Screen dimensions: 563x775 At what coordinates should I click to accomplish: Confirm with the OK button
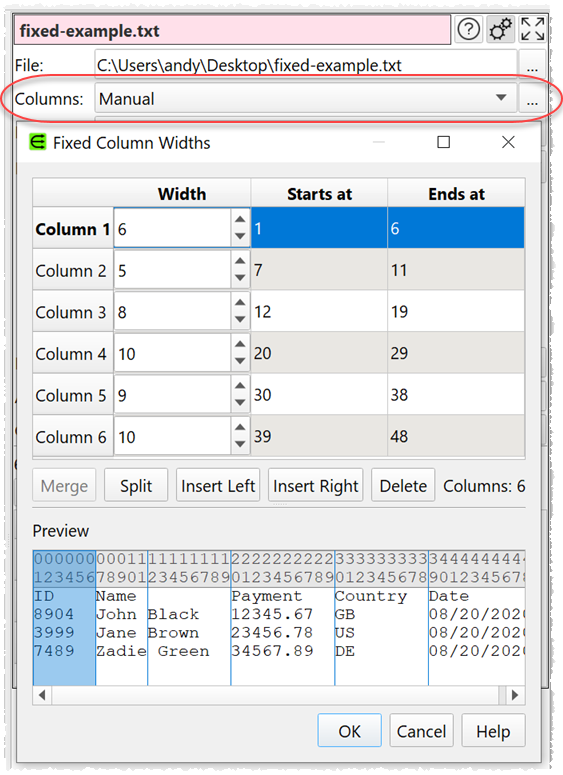(x=349, y=731)
